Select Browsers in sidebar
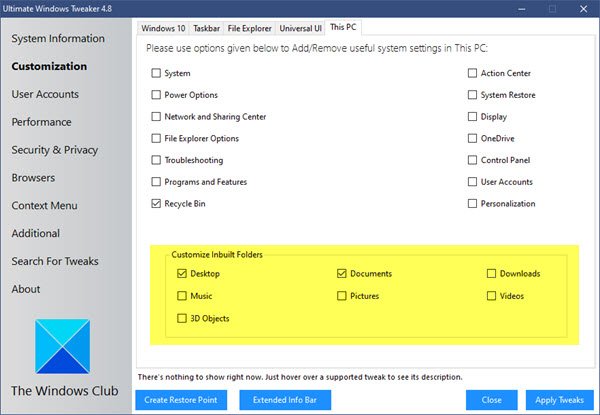Image resolution: width=600 pixels, height=415 pixels. (x=33, y=178)
